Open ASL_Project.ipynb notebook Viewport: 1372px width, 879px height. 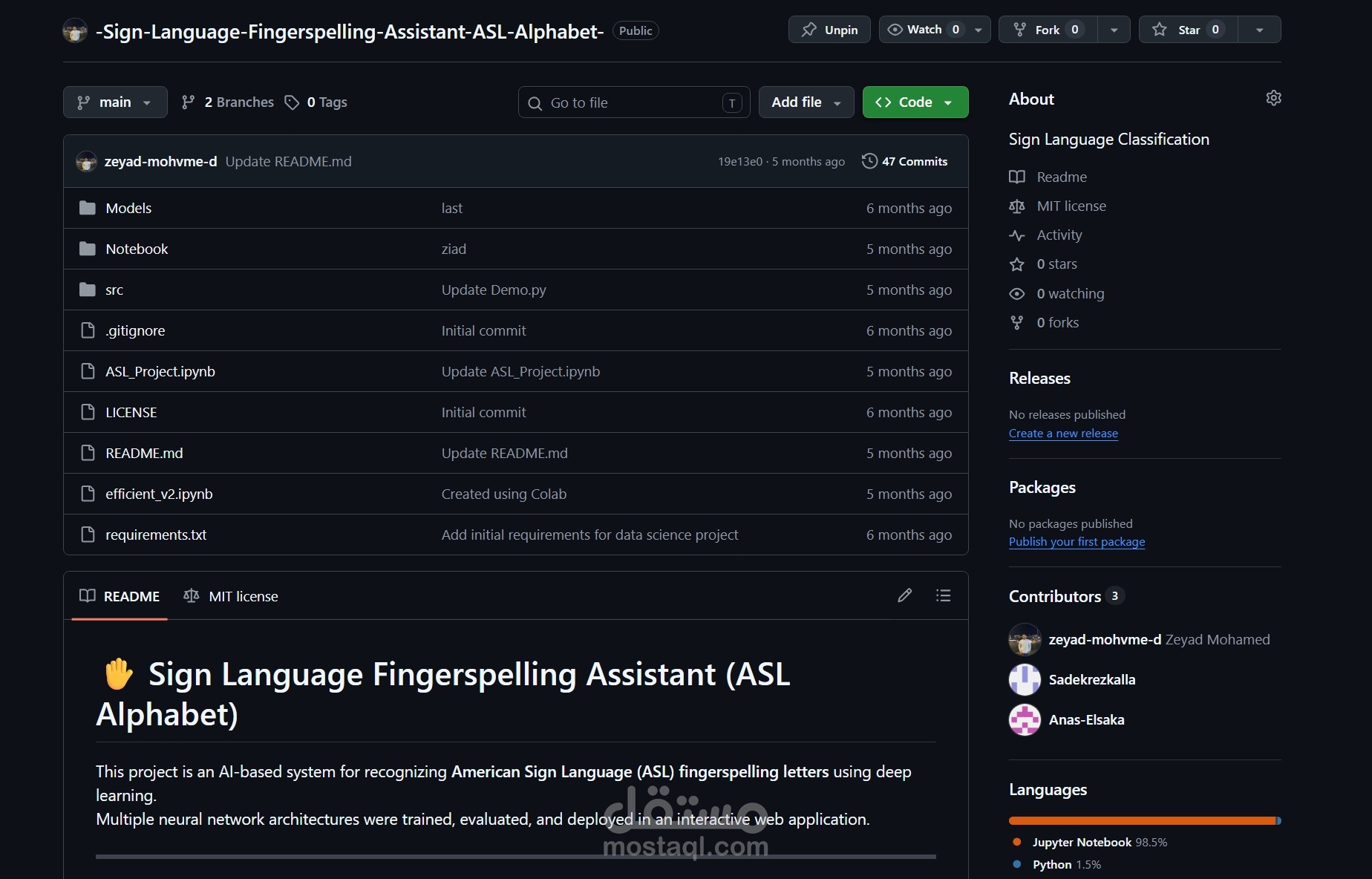pyautogui.click(x=160, y=371)
